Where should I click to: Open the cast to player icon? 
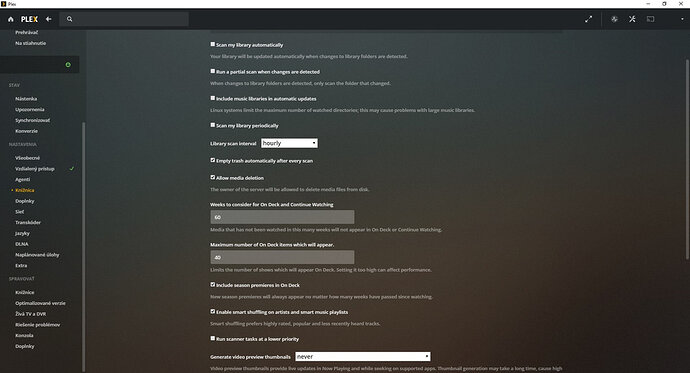[650, 19]
